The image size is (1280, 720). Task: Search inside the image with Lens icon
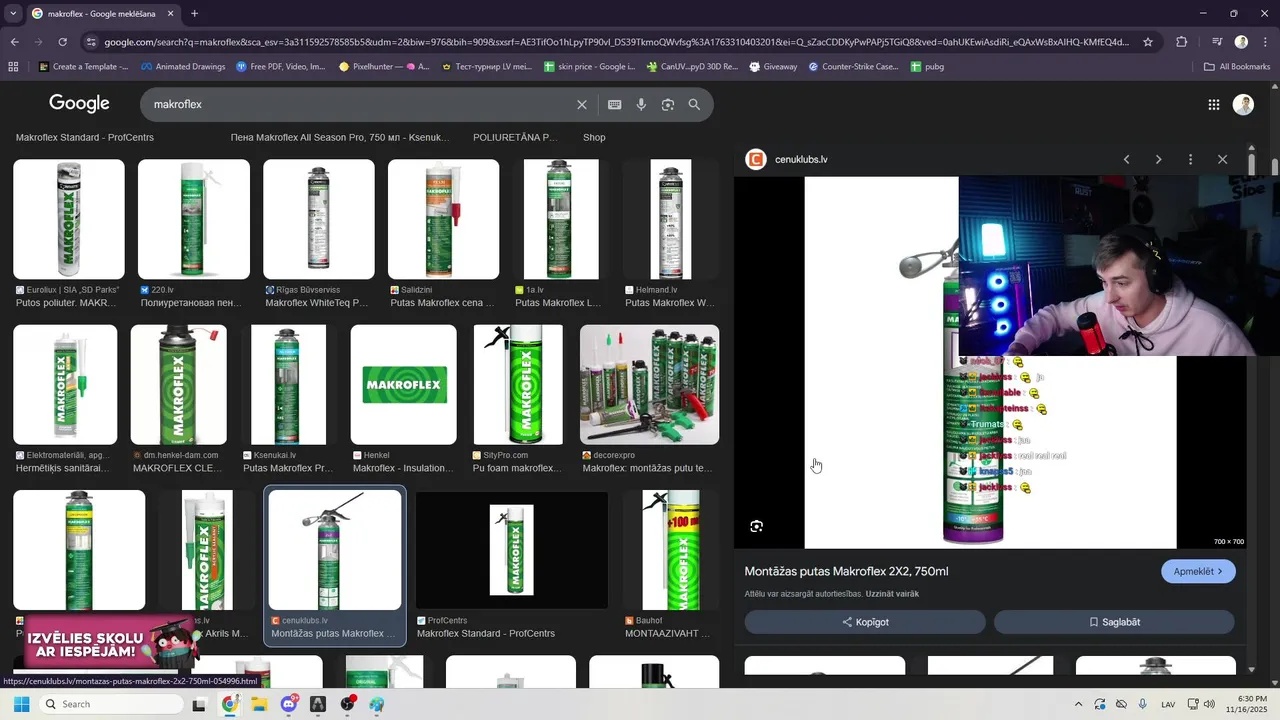[757, 526]
